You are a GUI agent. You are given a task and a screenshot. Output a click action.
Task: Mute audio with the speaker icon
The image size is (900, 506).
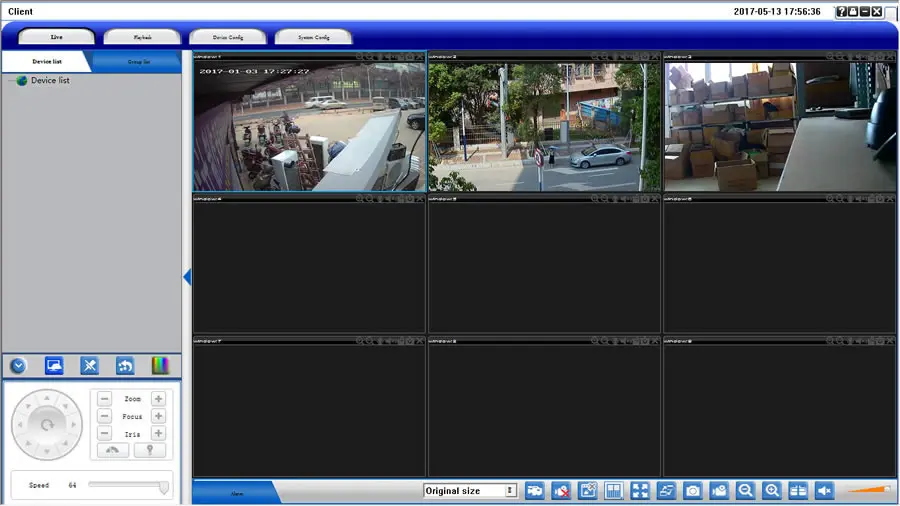(823, 491)
